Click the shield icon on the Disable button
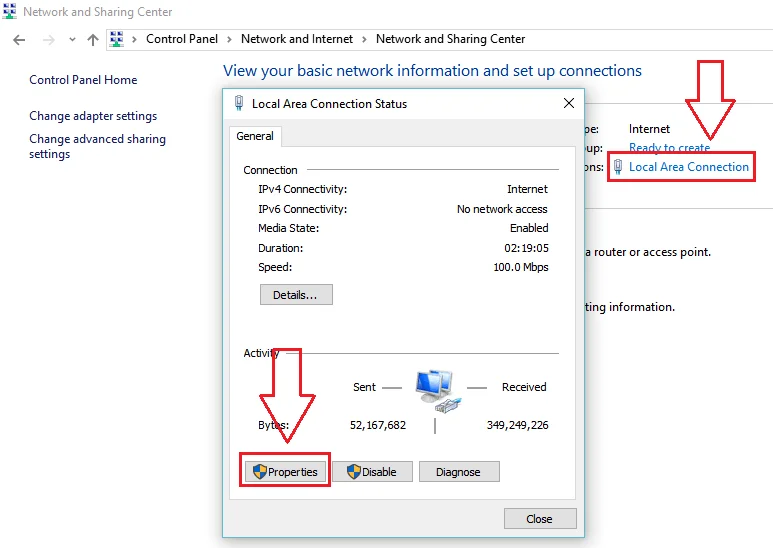This screenshot has width=773, height=548. click(x=353, y=472)
